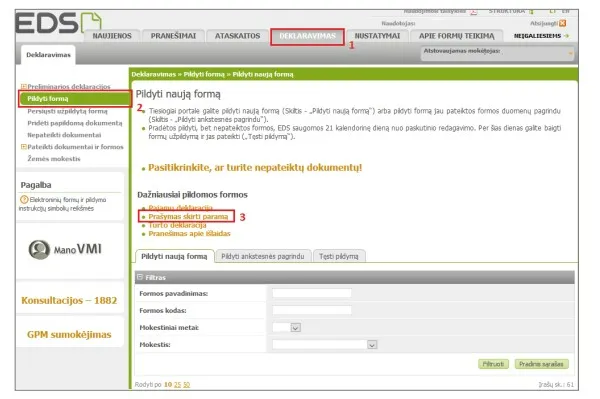Screen dimensions: 600x399
Task: Click the Mano VMI banner
Action: point(65,249)
